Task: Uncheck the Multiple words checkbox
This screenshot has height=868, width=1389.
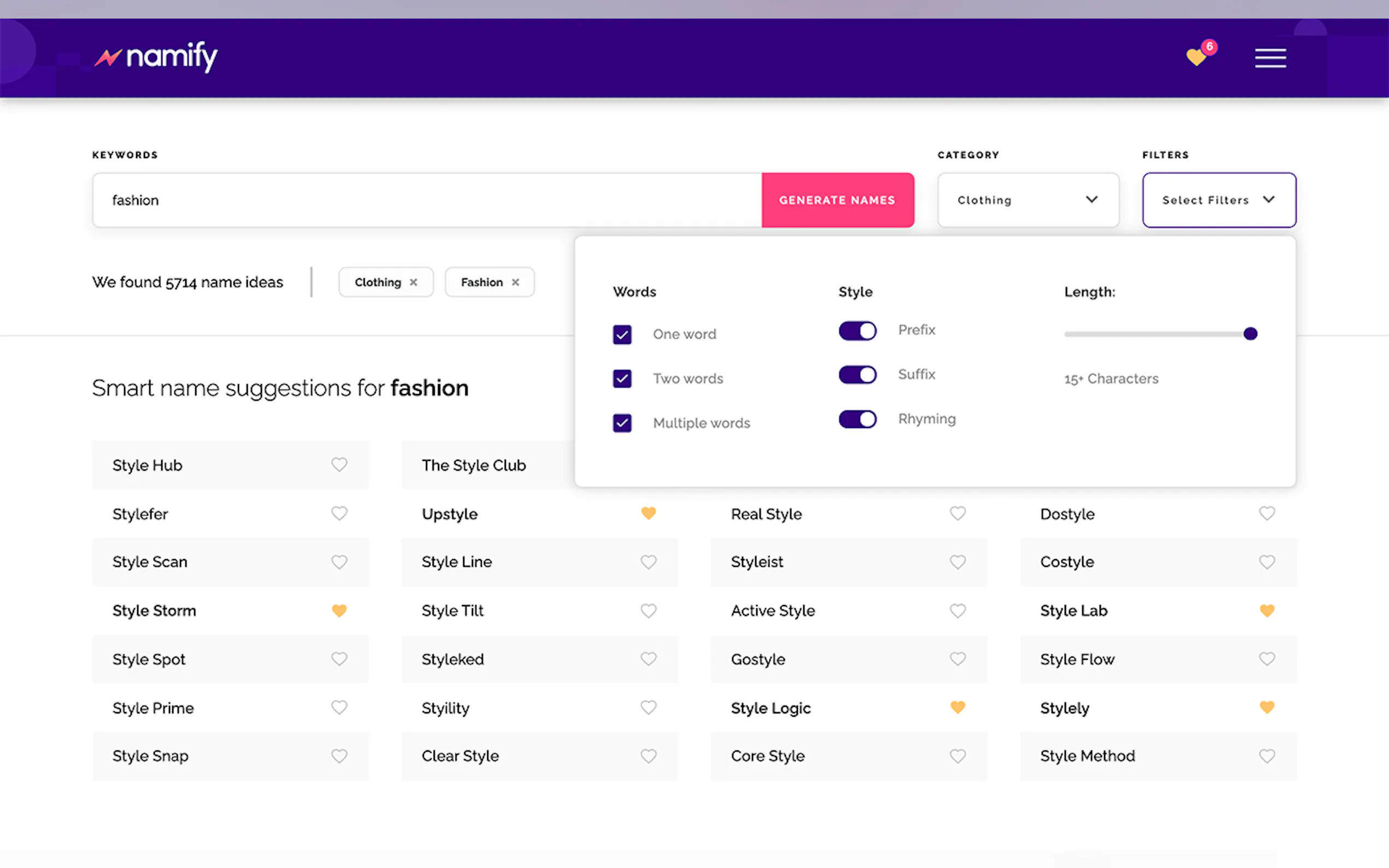Action: [x=622, y=423]
